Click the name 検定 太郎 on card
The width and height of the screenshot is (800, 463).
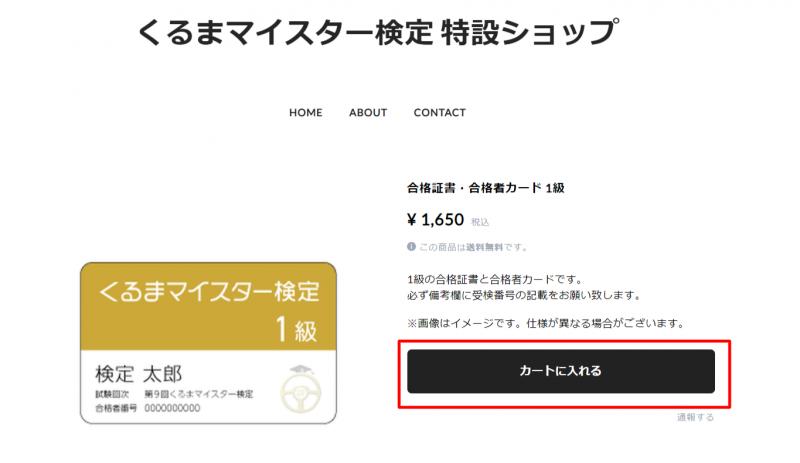click(x=138, y=374)
